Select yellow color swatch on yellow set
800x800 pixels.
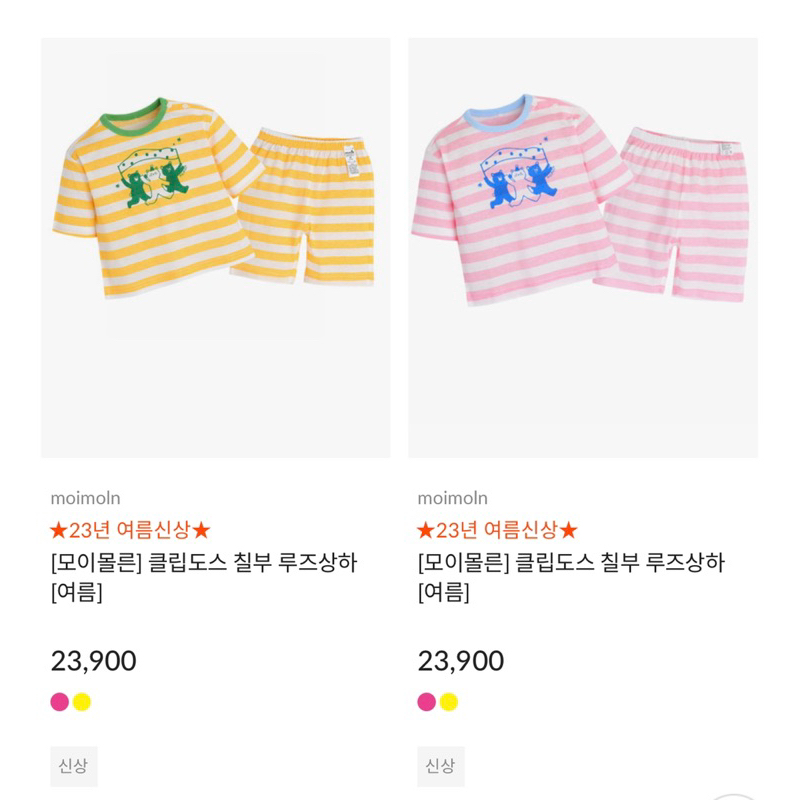pos(82,701)
